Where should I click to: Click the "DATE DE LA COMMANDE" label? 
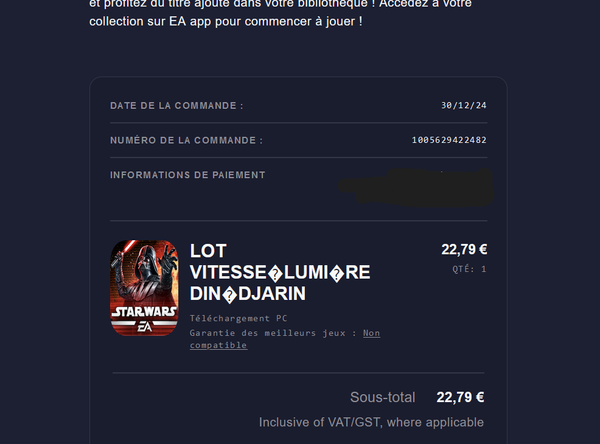pos(177,106)
